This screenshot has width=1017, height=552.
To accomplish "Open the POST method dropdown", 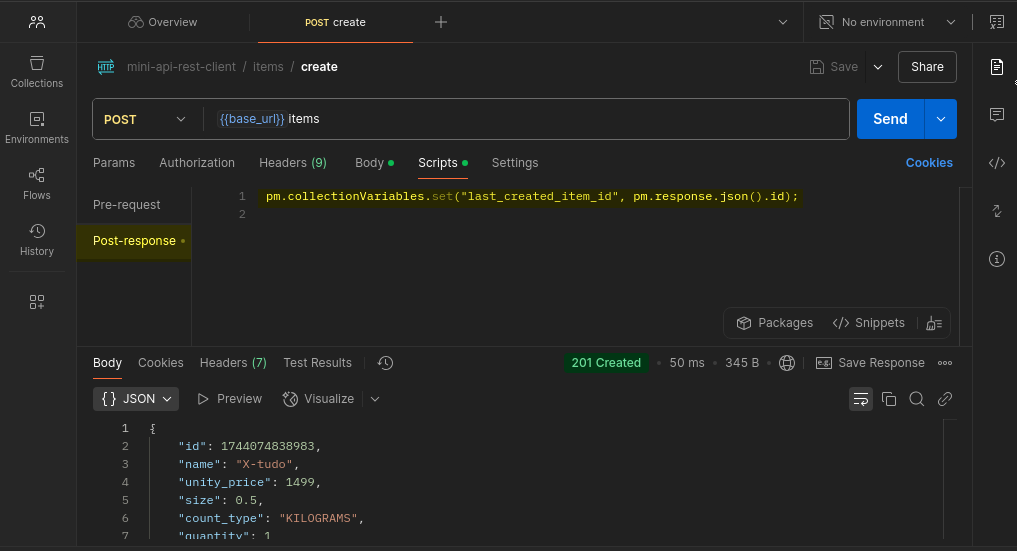I will 145,119.
